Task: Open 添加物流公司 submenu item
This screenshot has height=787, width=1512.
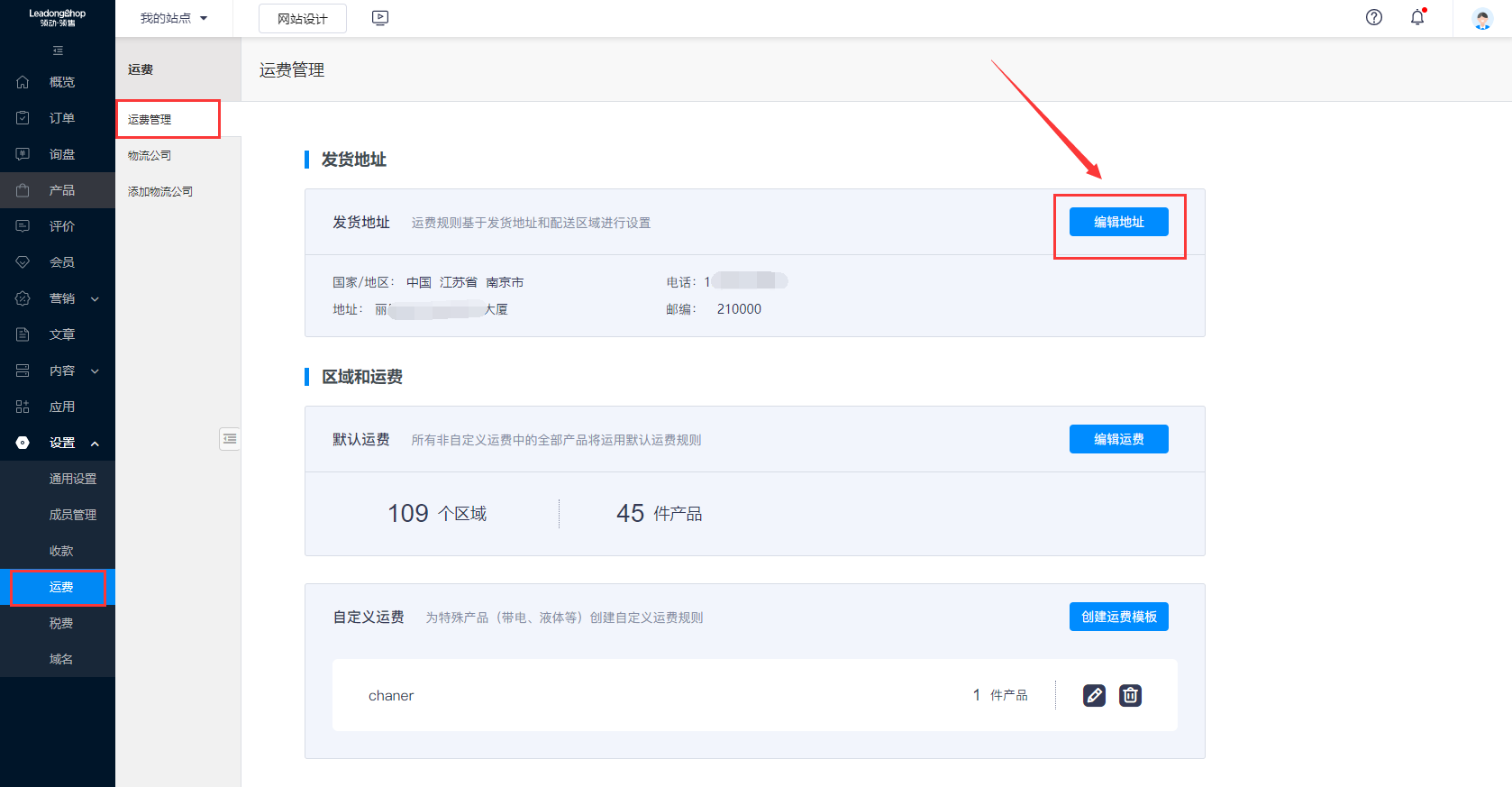Action: click(x=160, y=191)
